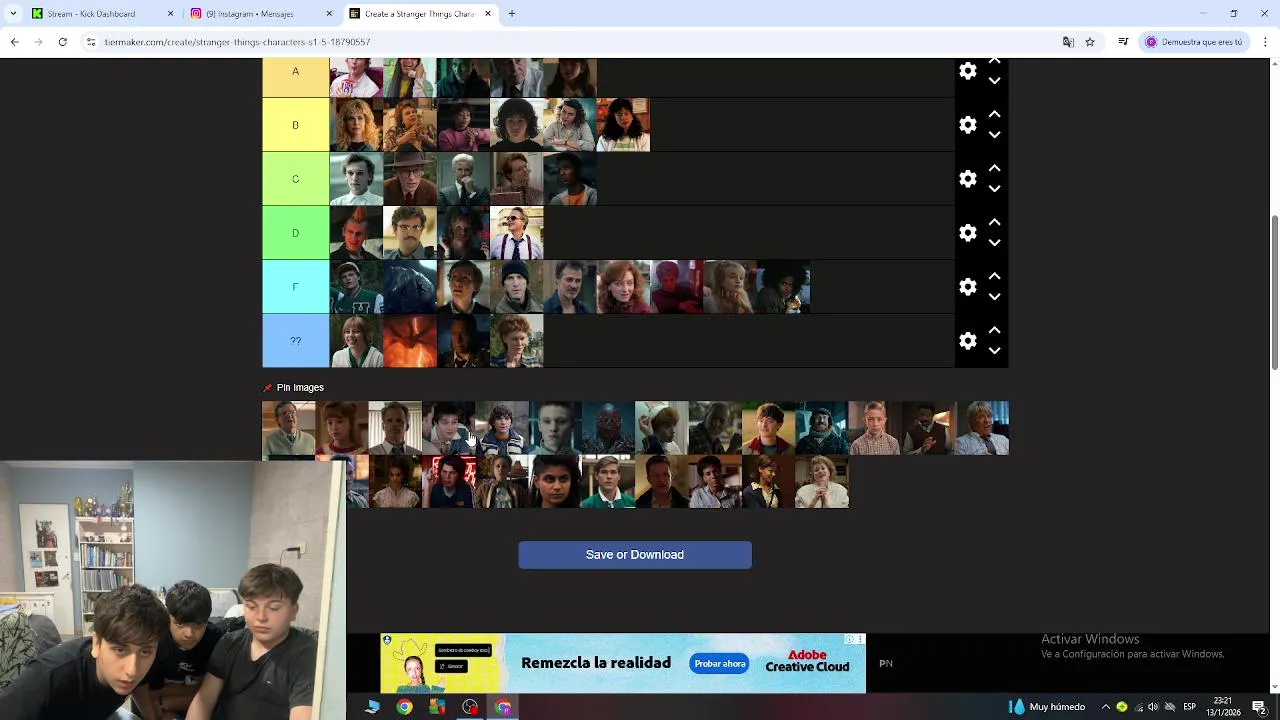Open settings gear for the ?? tier
Image resolution: width=1280 pixels, height=720 pixels.
pos(967,341)
